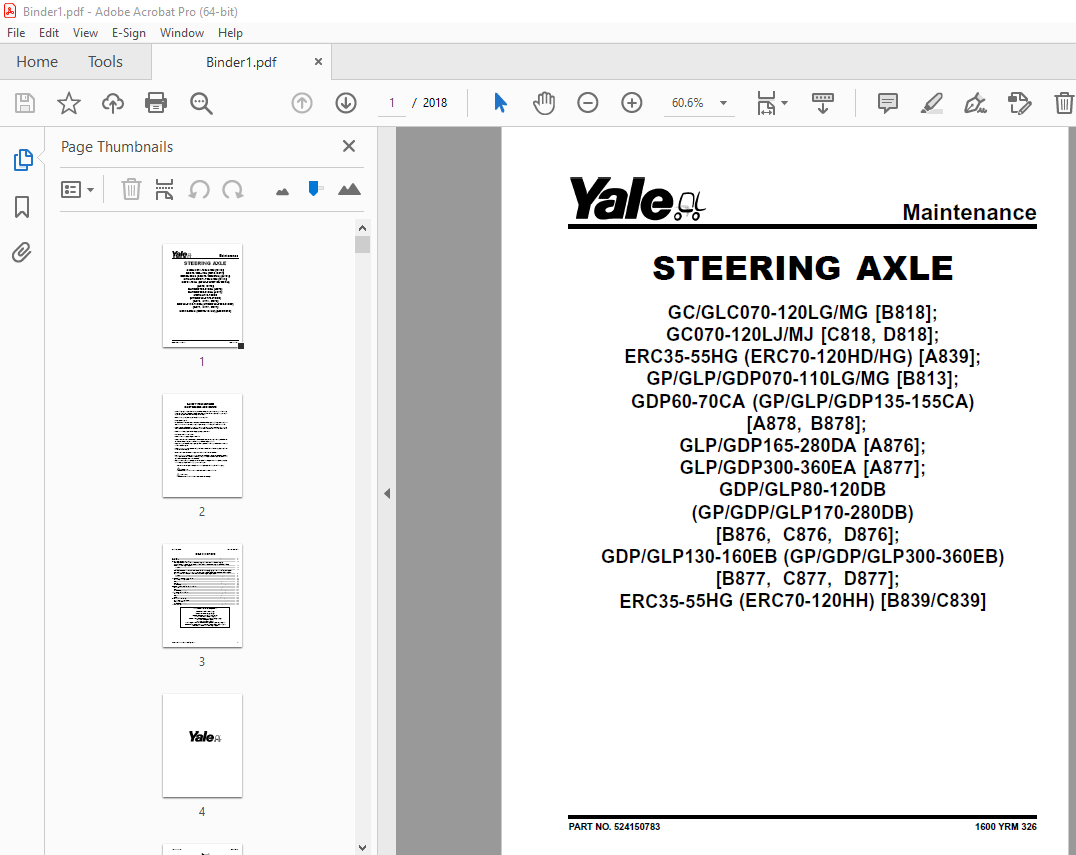
Task: Zoom in with the plus icon
Action: click(x=631, y=103)
